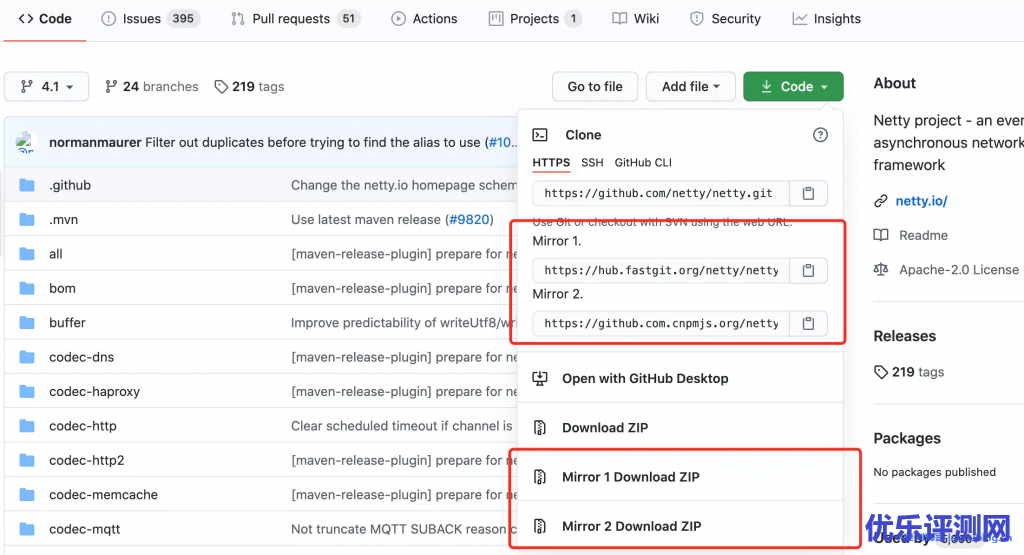This screenshot has width=1024, height=555.
Task: Switch to the SSH clone tab
Action: coord(592,162)
